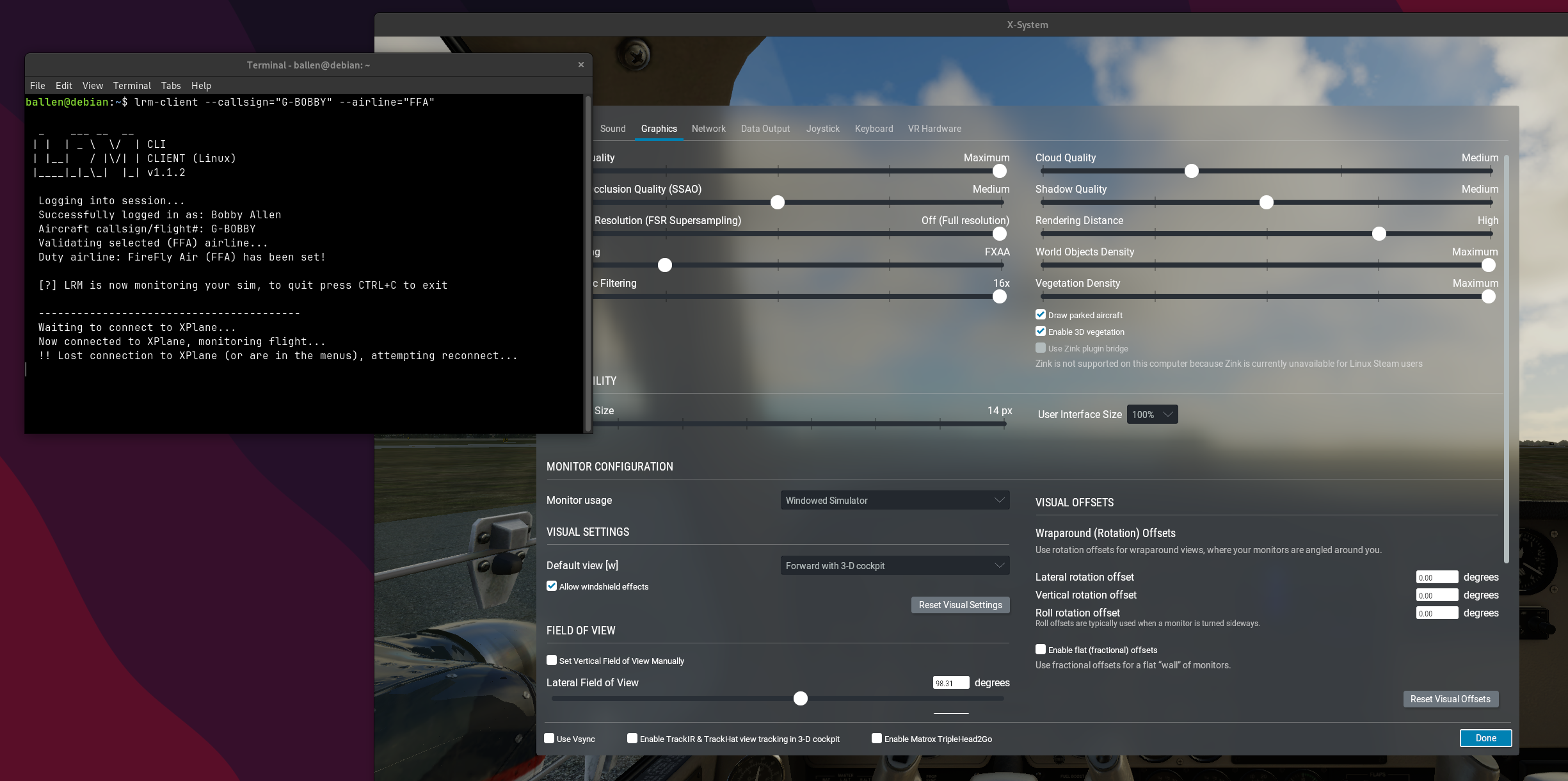Viewport: 1568px width, 781px height.
Task: Switch to the Network tab
Action: point(708,128)
